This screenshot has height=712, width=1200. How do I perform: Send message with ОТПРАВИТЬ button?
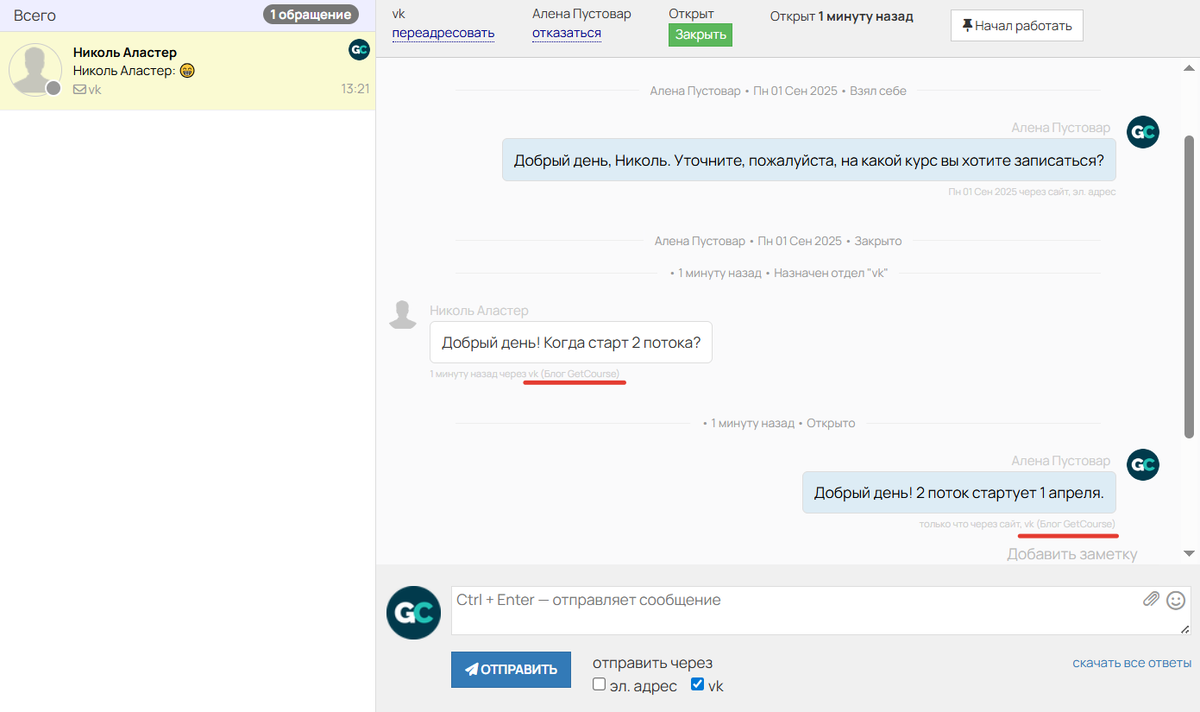[x=511, y=669]
